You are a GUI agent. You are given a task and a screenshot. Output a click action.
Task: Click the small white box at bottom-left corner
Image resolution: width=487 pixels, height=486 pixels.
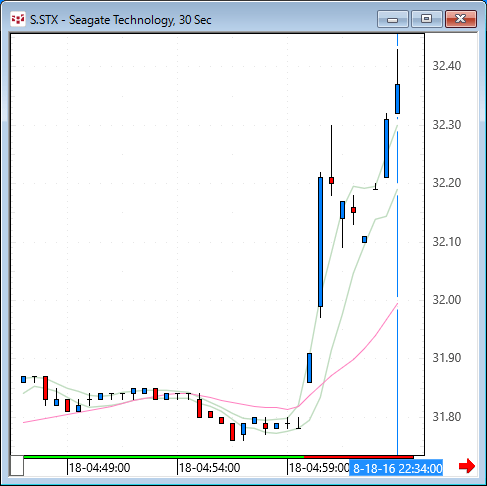(x=17, y=466)
